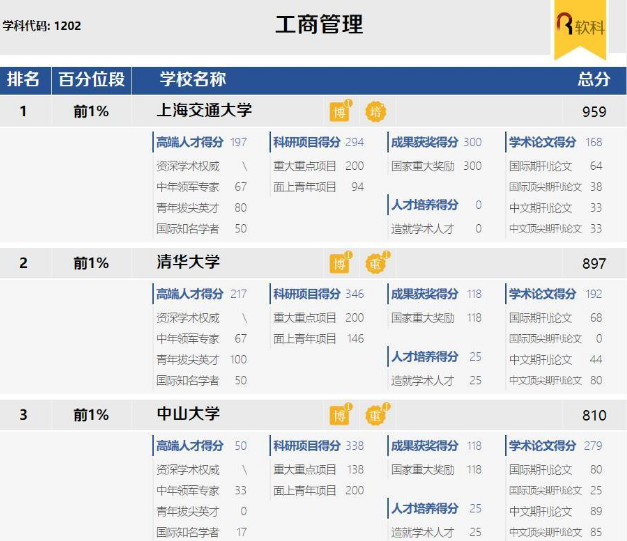The image size is (627, 541).
Task: Click 中年领军专家 row under 中山大学
Action: click(202, 490)
